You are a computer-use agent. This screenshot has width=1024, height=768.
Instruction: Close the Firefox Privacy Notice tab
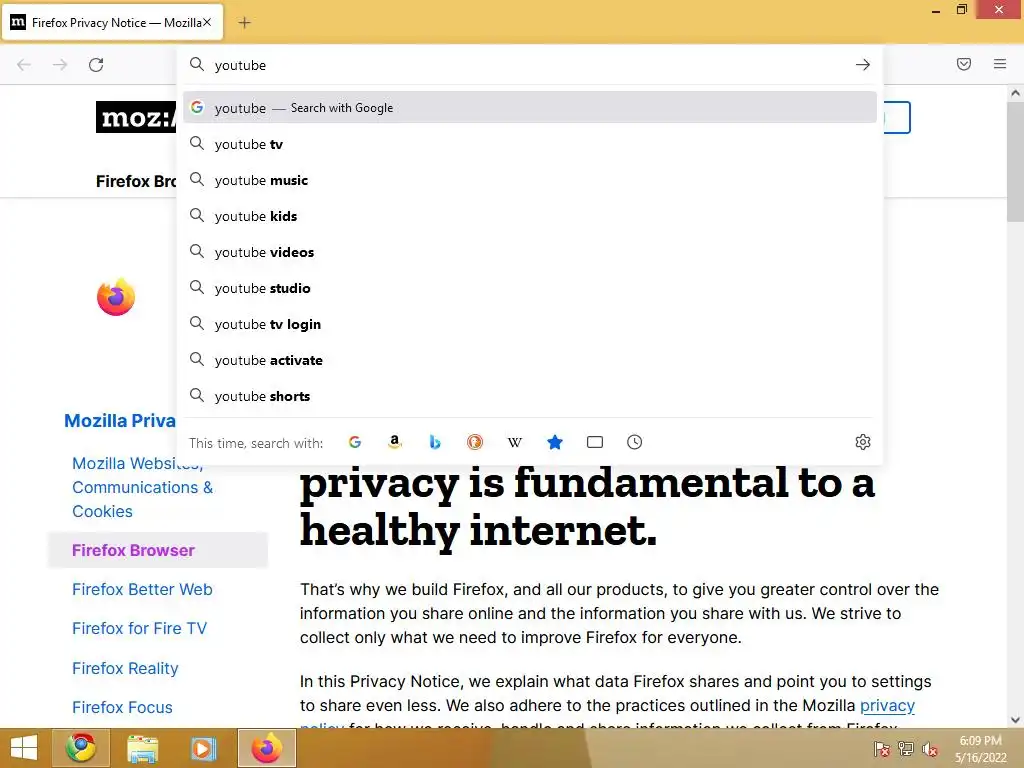click(x=207, y=22)
